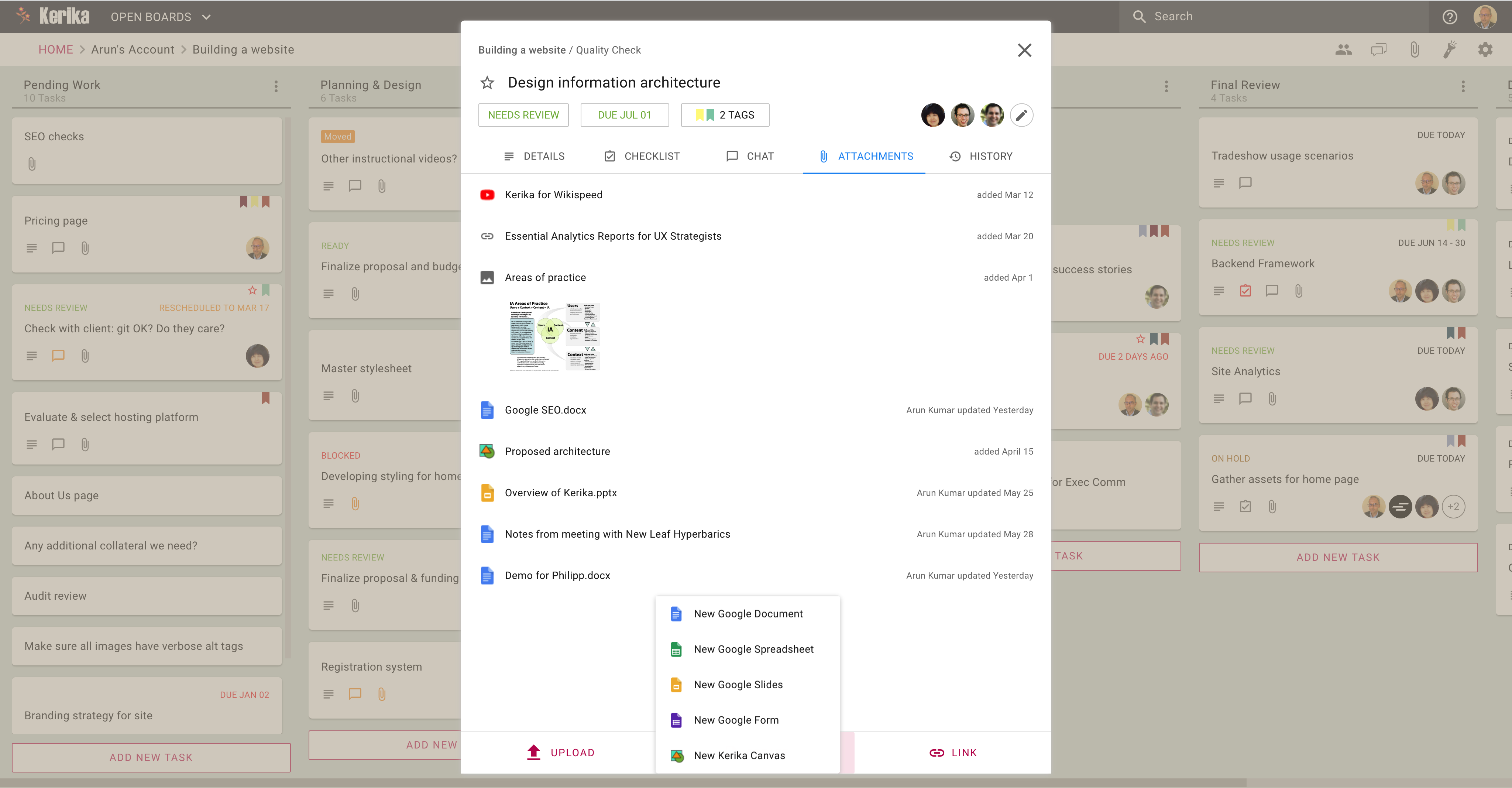This screenshot has width=1512, height=788.
Task: Open the Final Review column menu
Action: click(x=1463, y=86)
